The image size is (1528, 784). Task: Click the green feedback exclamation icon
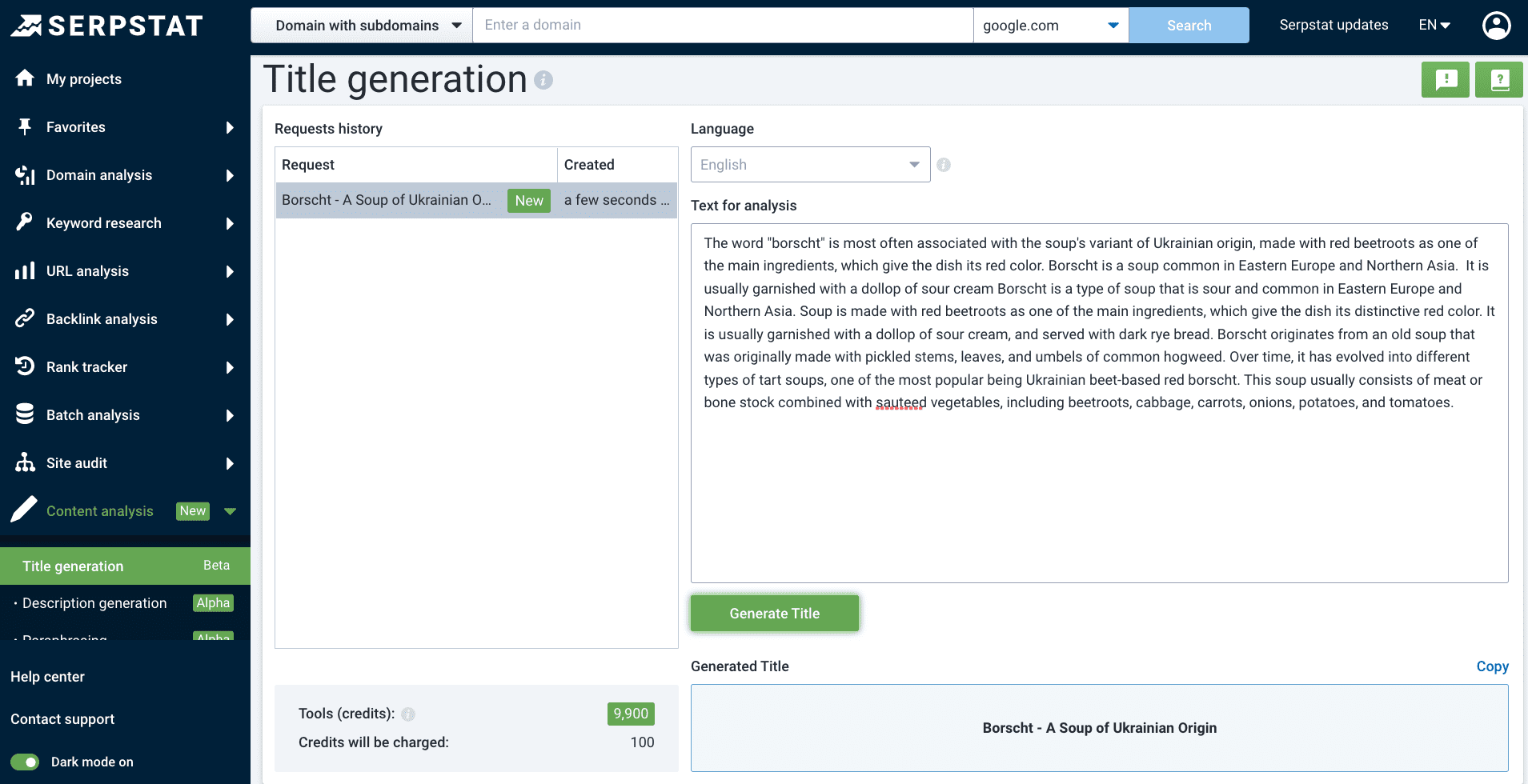(x=1446, y=79)
